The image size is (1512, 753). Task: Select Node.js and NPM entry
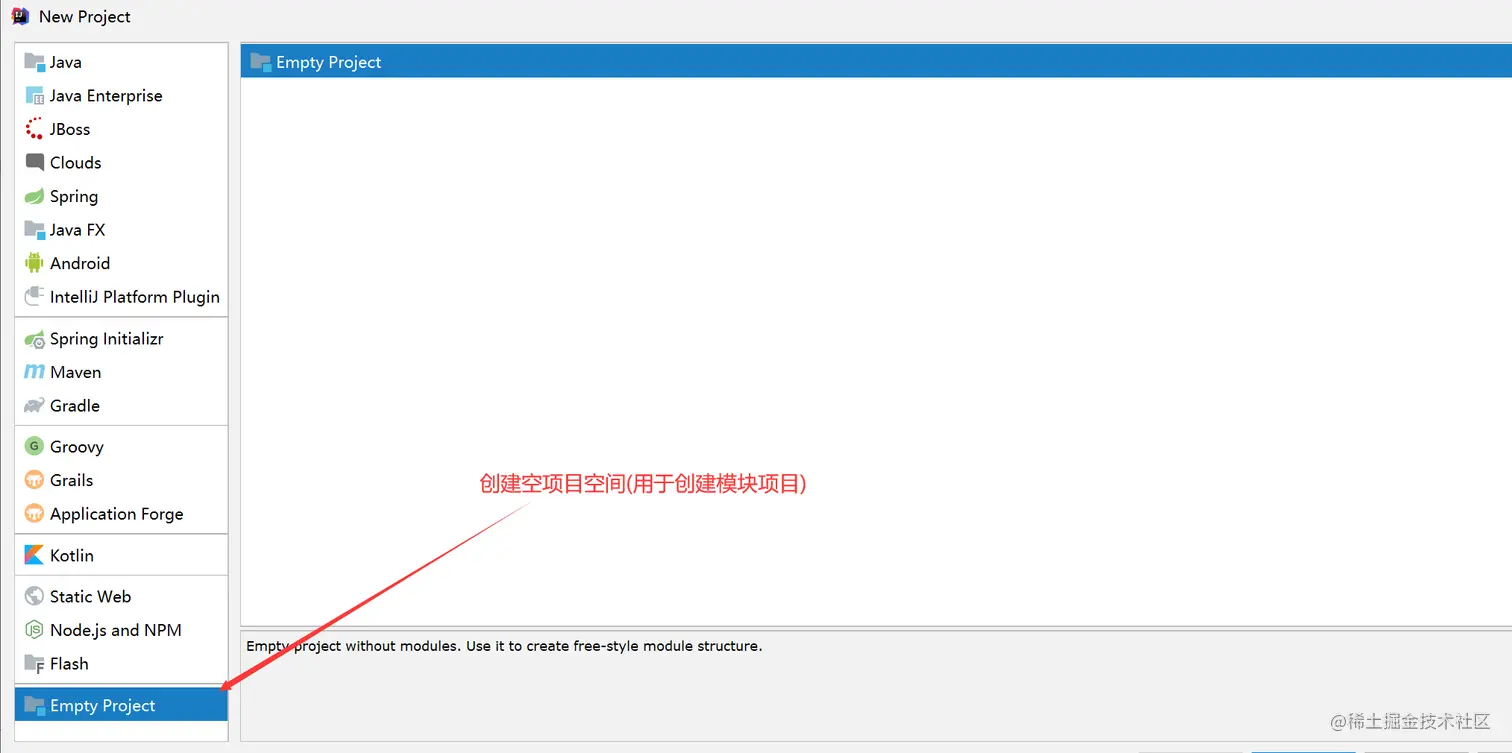point(121,630)
